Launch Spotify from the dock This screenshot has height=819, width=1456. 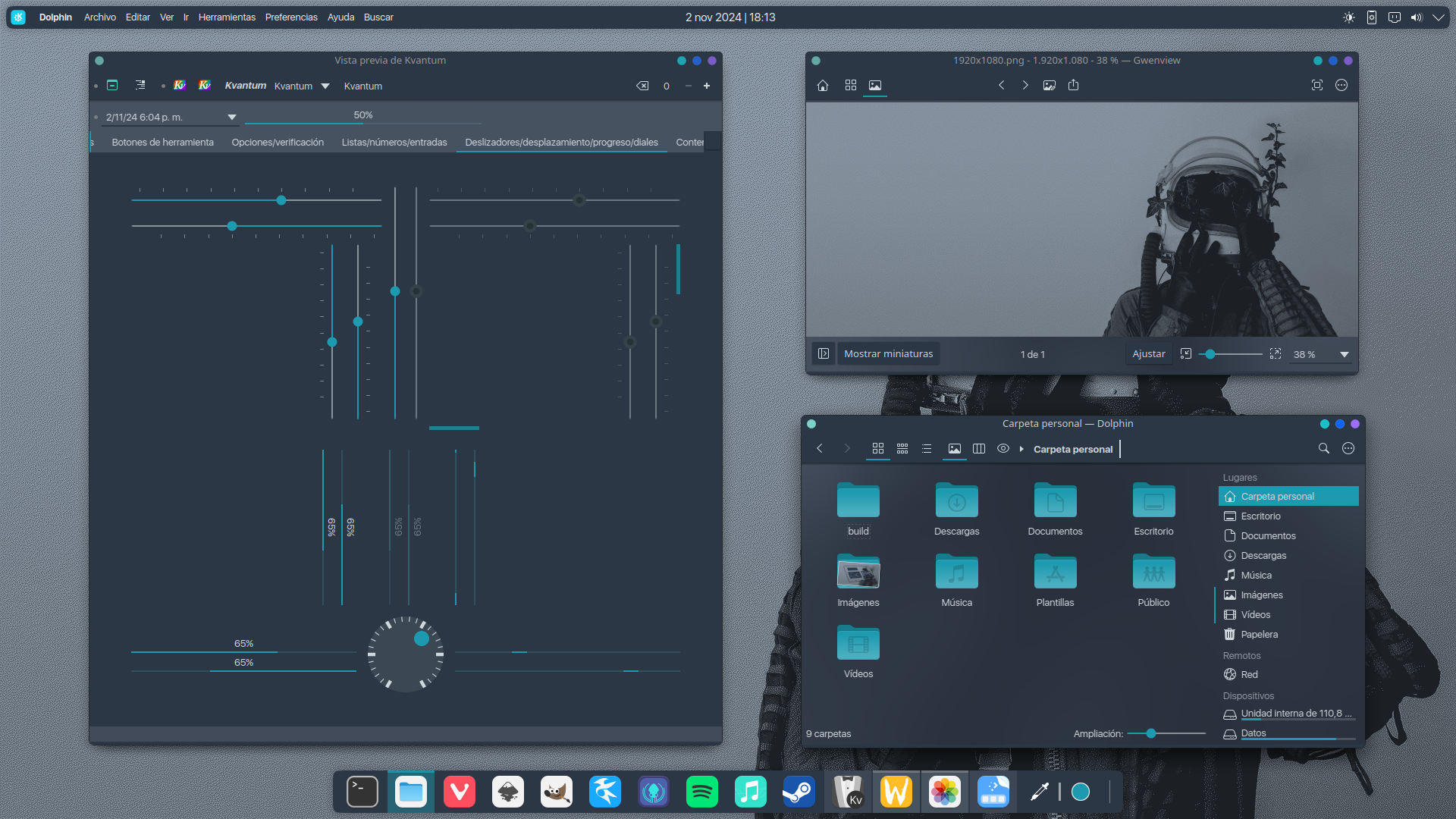pyautogui.click(x=702, y=792)
